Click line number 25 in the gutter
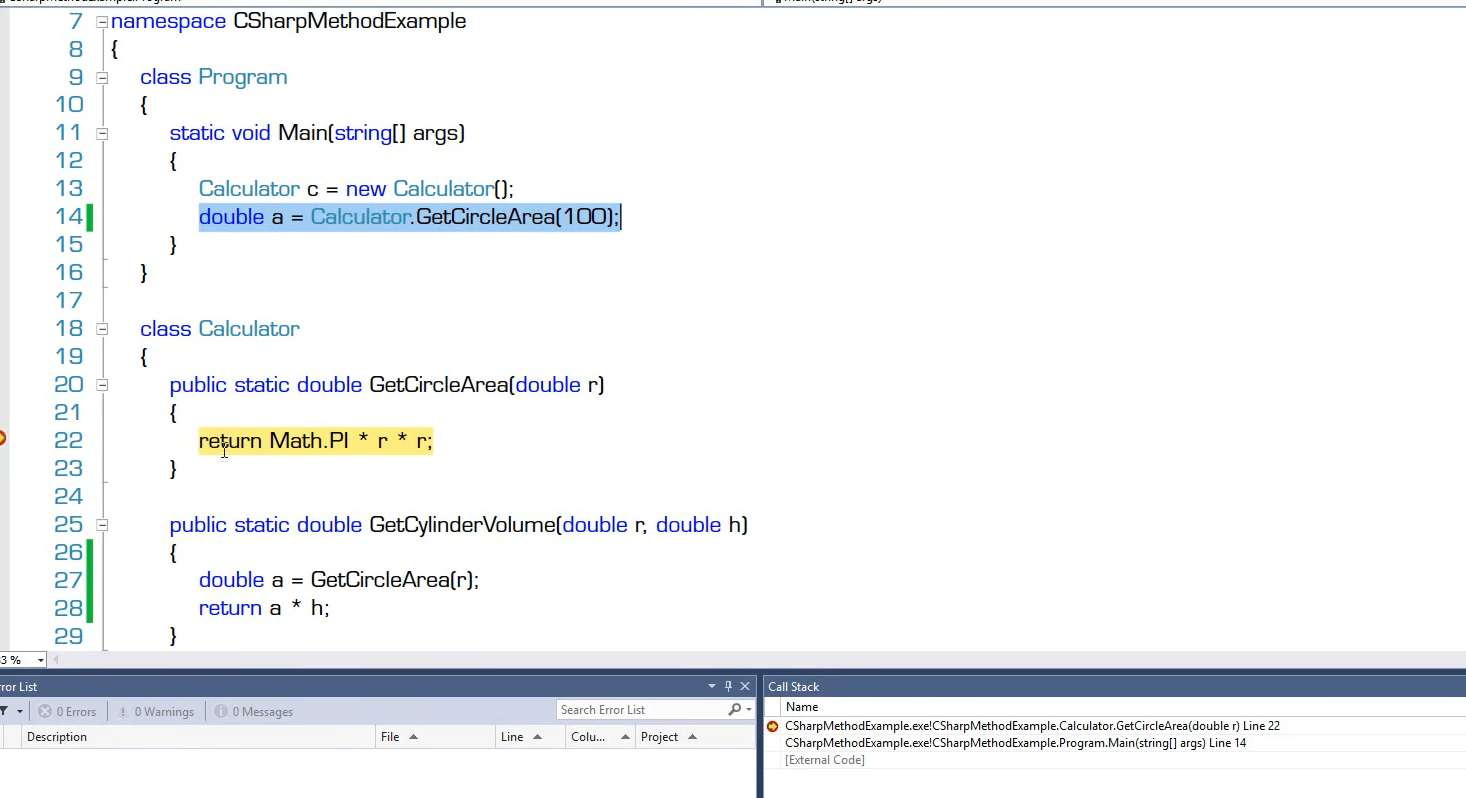This screenshot has height=798, width=1466. 68,525
